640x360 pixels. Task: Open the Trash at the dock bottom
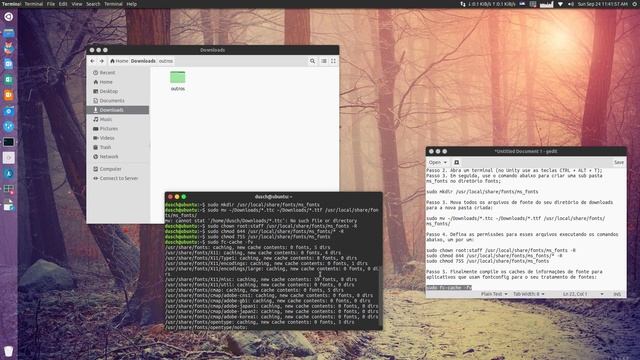click(8, 351)
